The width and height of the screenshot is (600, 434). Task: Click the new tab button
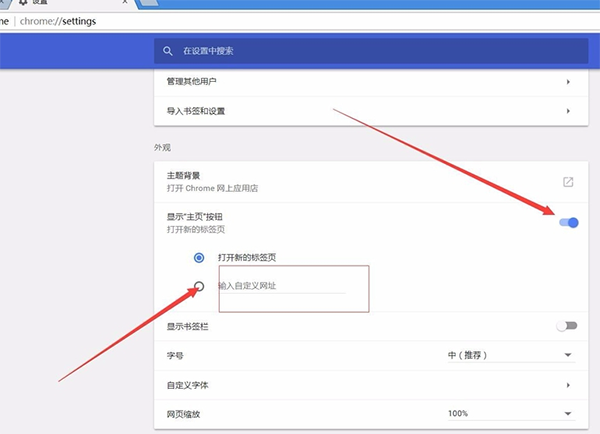coord(149,4)
